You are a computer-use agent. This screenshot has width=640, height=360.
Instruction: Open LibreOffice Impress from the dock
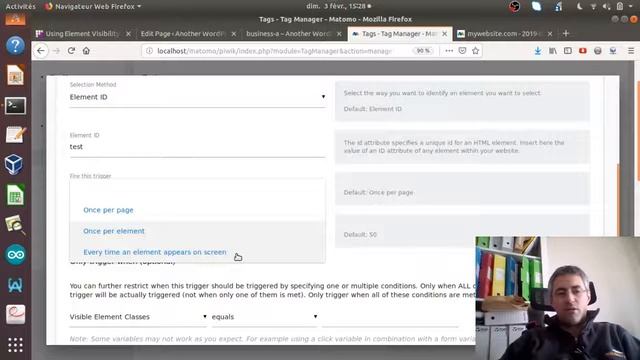15,76
